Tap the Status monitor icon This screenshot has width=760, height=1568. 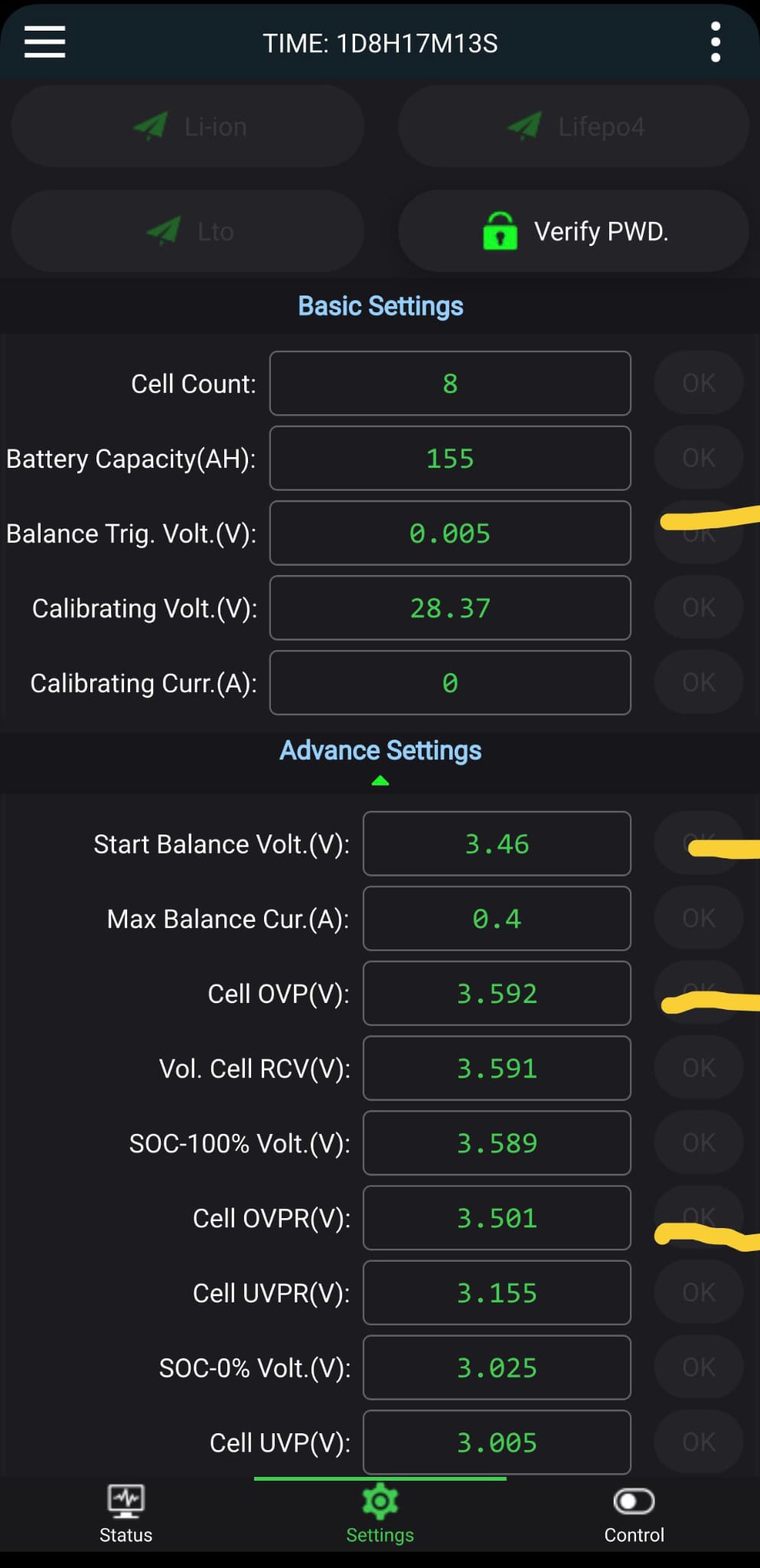pos(126,1502)
